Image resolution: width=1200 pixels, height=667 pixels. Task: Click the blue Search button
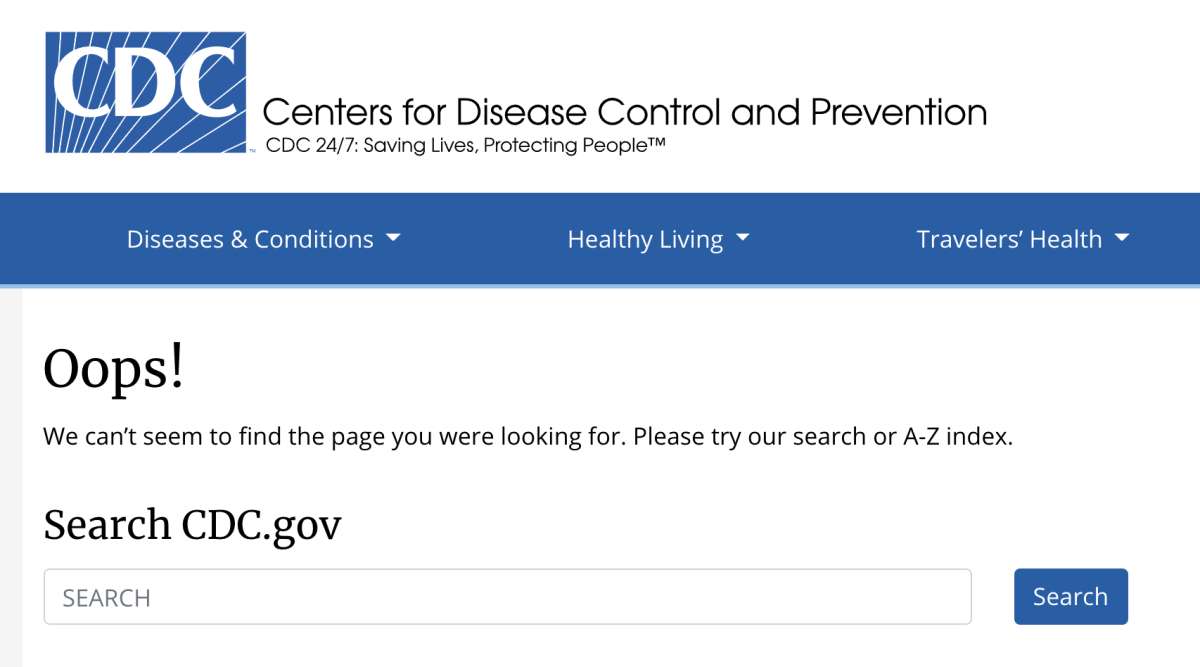(1071, 597)
